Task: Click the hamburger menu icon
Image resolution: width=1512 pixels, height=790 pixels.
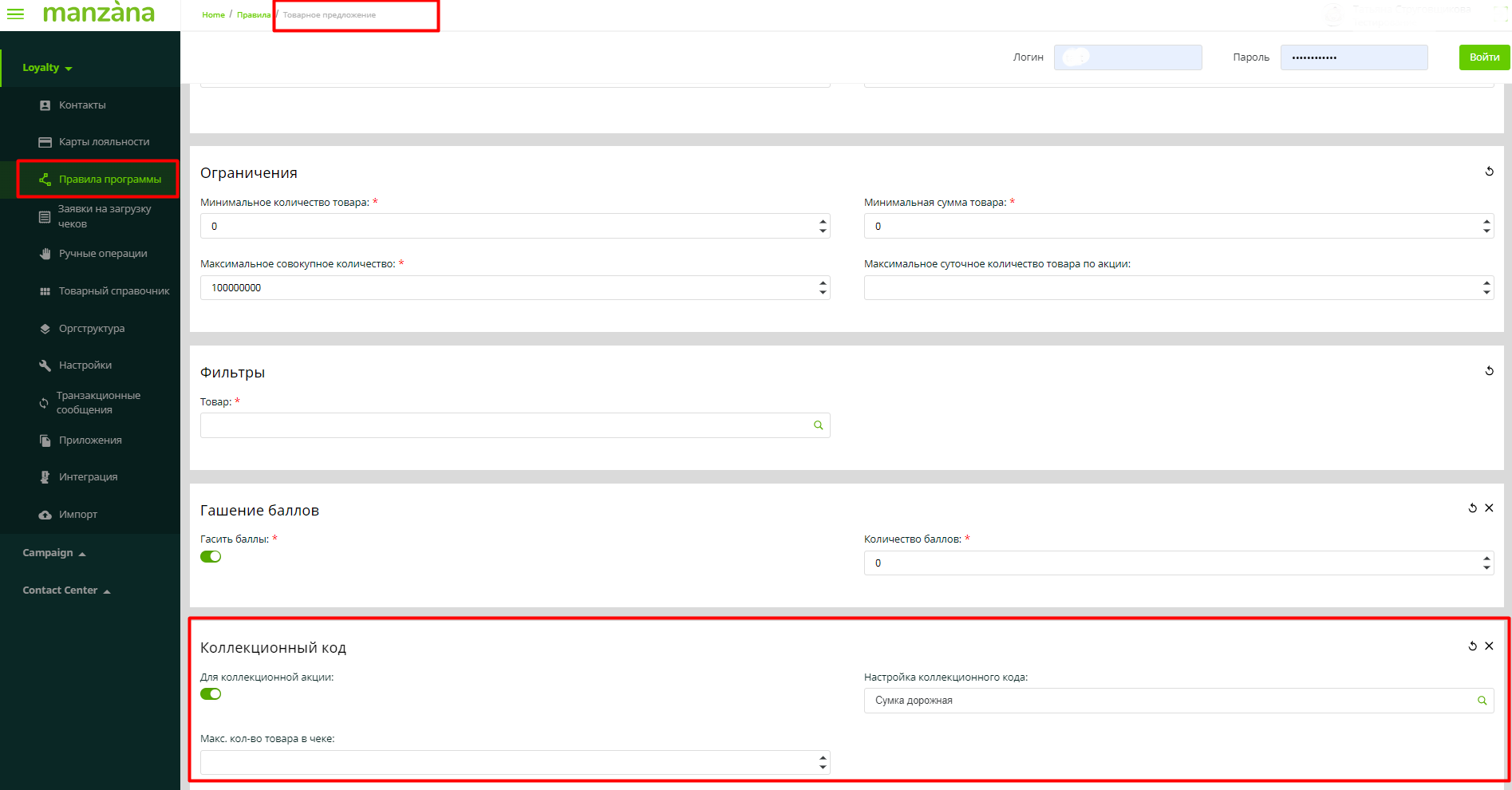Action: pyautogui.click(x=15, y=14)
